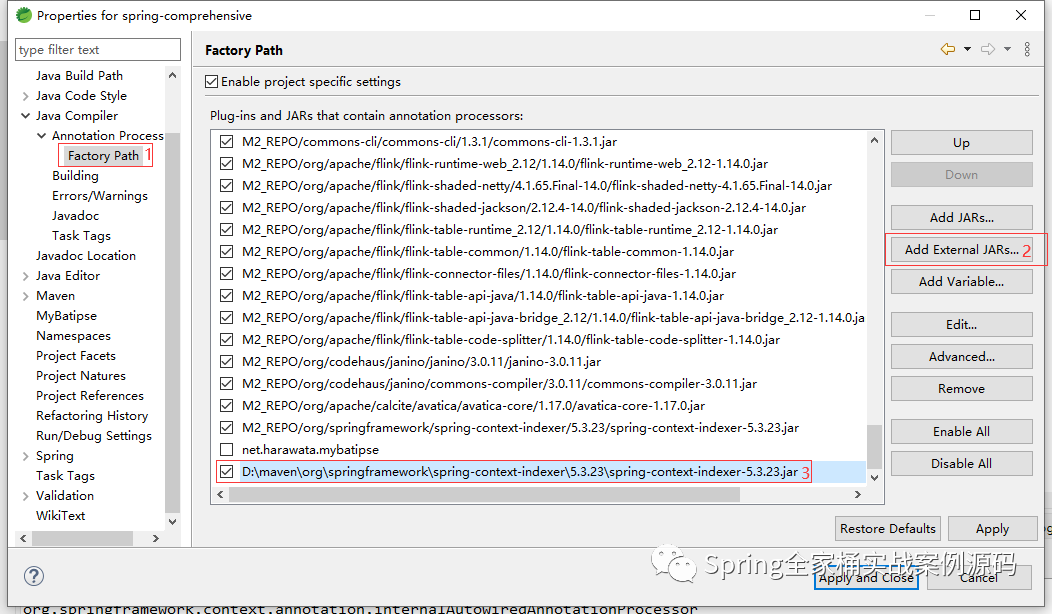Uncheck the commons-cli-1.3.1.jar entry
Screen dimensions: 1052x614
227,142
